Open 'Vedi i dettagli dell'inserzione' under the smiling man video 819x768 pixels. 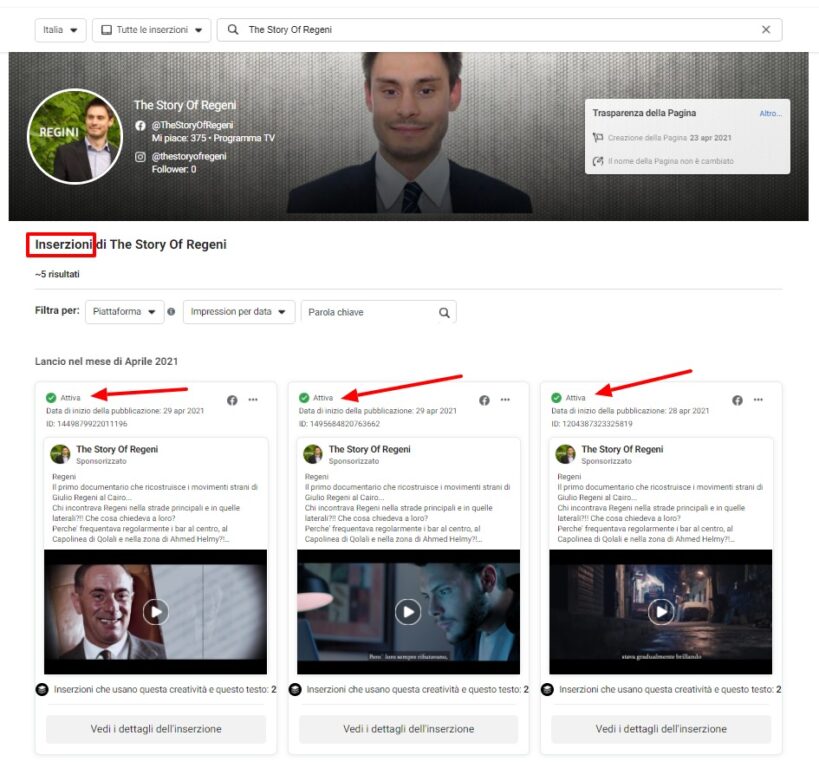point(156,729)
